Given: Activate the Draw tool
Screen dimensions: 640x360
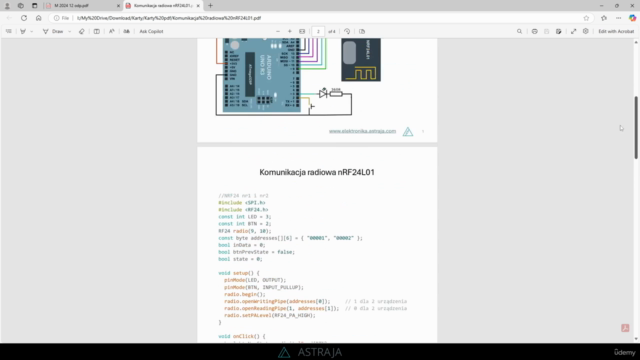Looking at the screenshot, I should [53, 31].
